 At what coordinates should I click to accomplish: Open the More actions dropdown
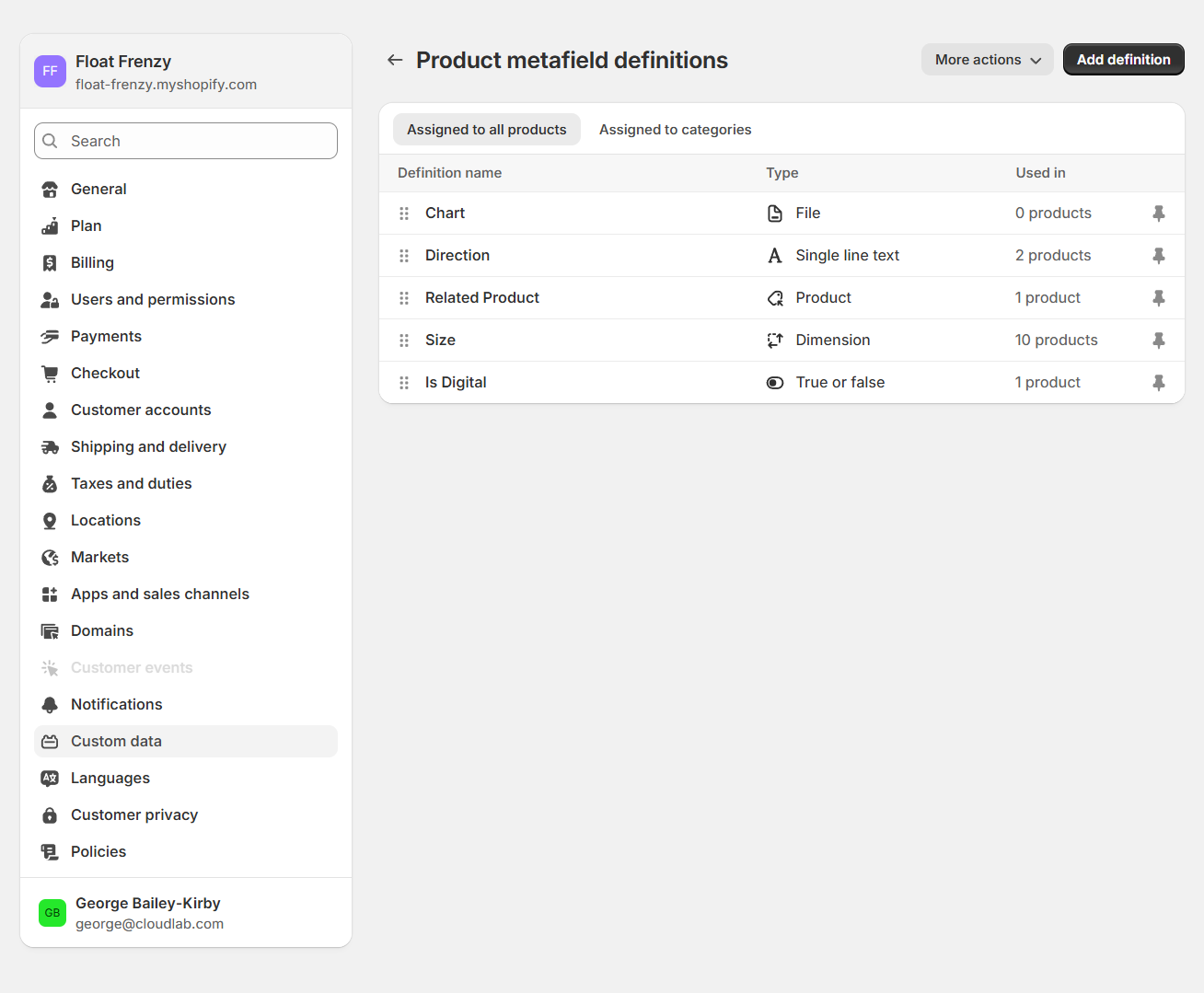(x=987, y=60)
